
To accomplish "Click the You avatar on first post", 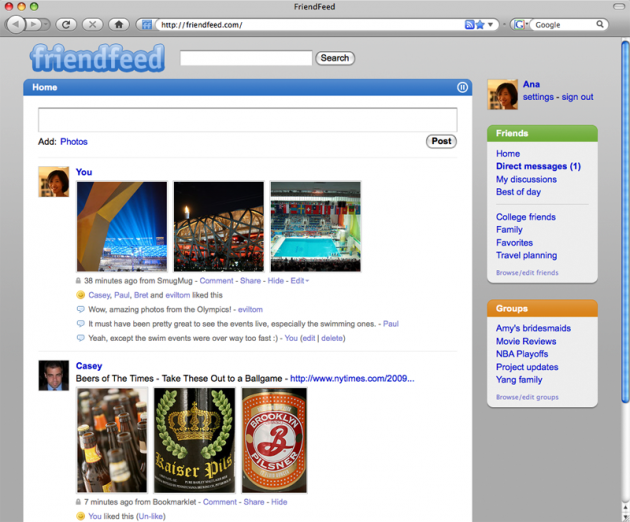I will pos(54,182).
